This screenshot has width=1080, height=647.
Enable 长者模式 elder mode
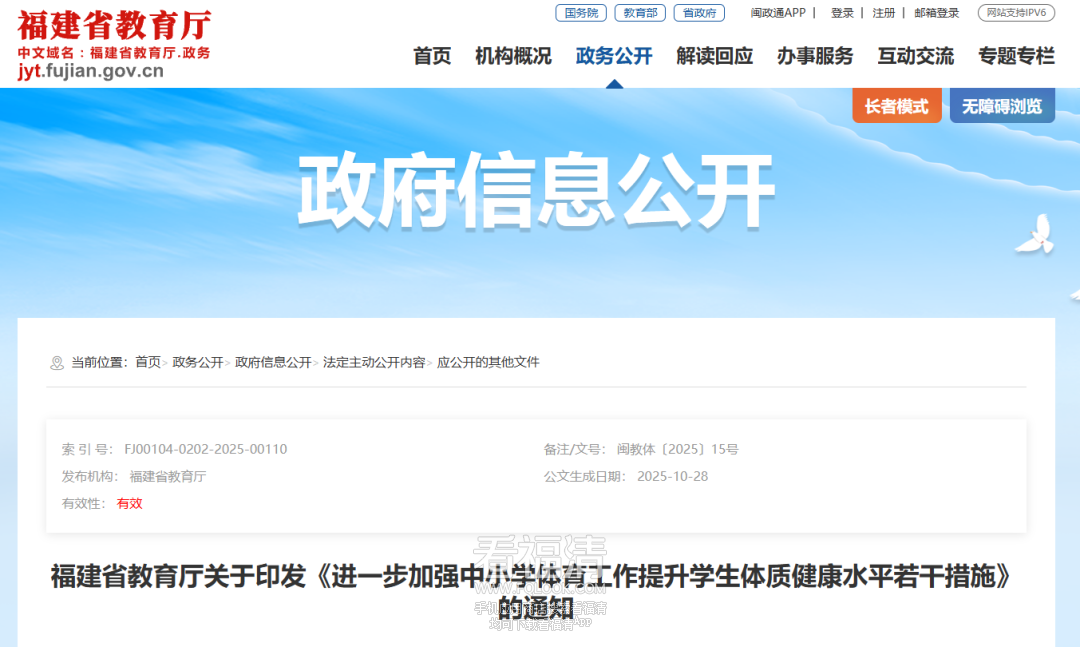pyautogui.click(x=896, y=106)
